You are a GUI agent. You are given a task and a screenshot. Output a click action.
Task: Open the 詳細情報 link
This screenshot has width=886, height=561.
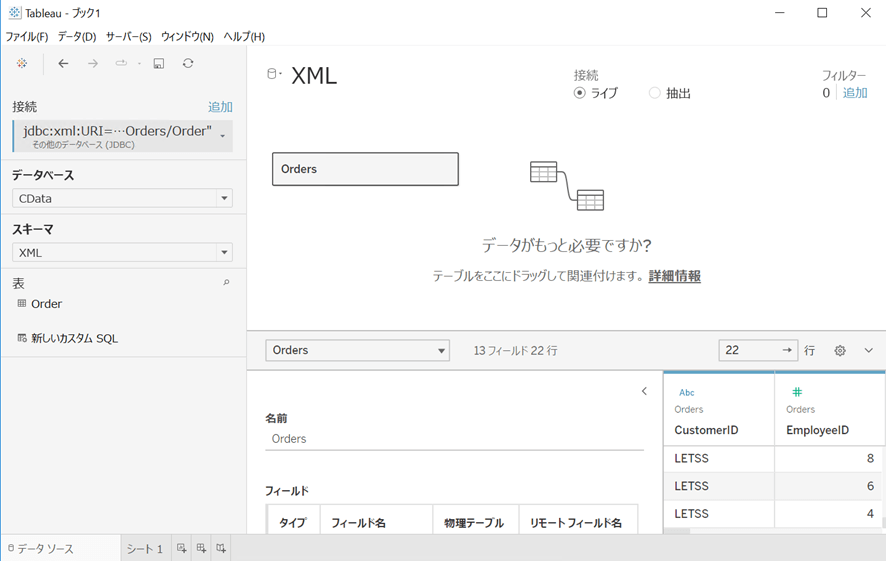click(675, 276)
